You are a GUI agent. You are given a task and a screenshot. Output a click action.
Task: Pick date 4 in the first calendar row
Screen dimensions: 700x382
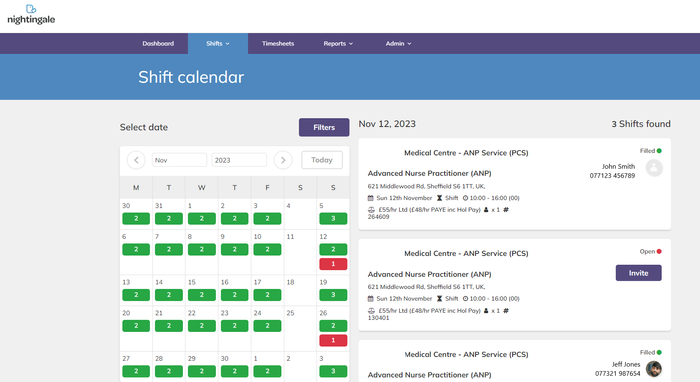coord(288,206)
